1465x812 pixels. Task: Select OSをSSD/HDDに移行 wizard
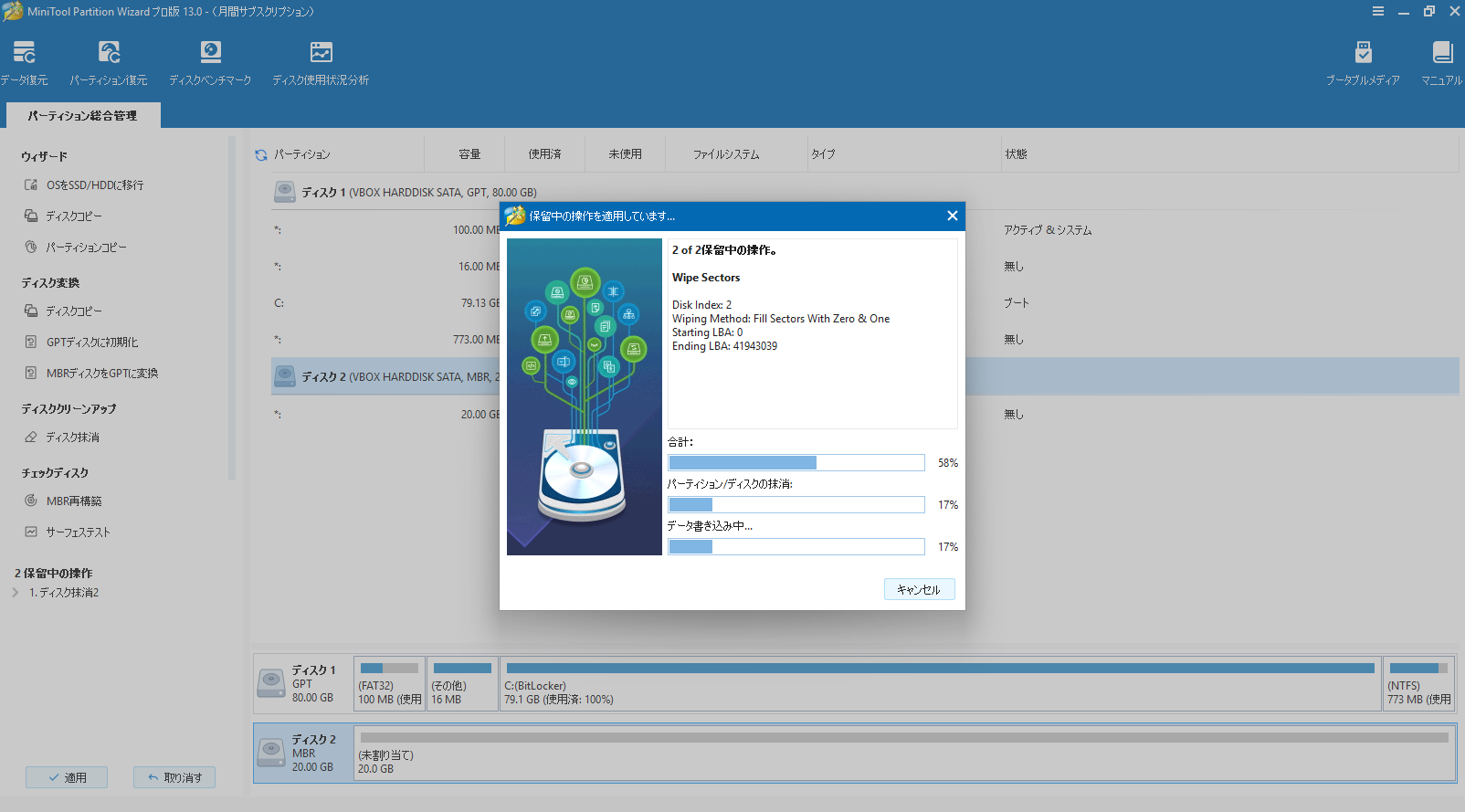pos(94,185)
